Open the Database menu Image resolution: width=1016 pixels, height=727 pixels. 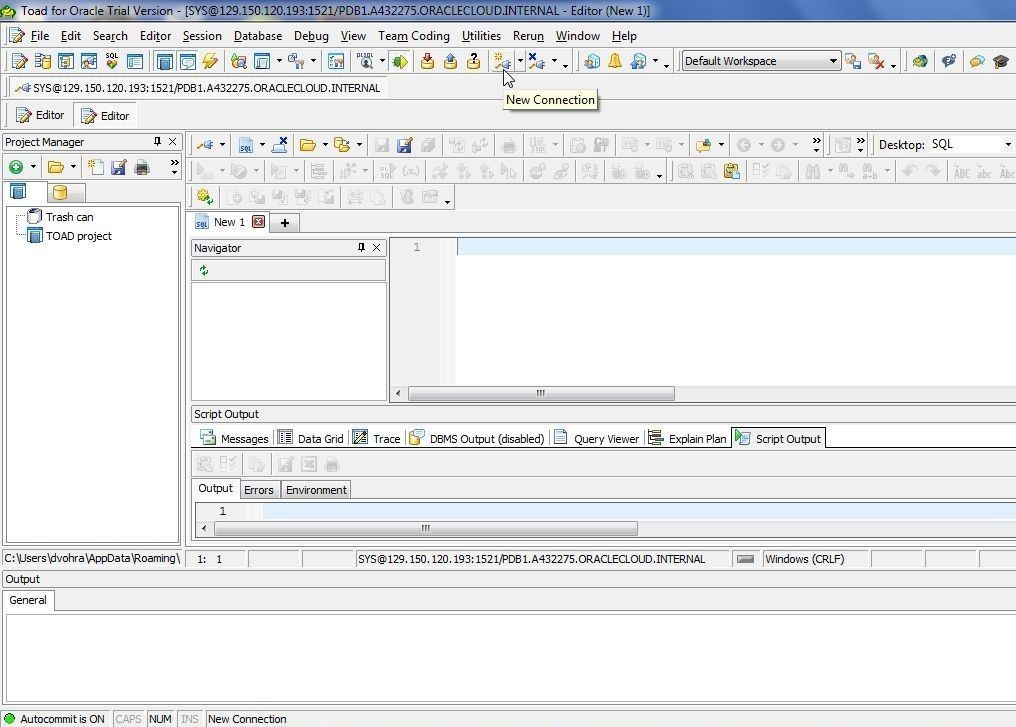(258, 36)
